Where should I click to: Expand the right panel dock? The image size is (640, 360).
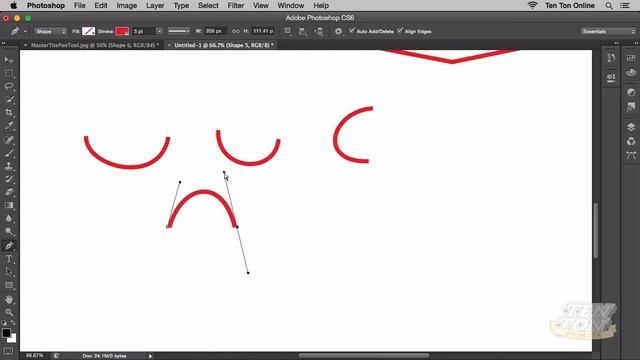click(636, 43)
